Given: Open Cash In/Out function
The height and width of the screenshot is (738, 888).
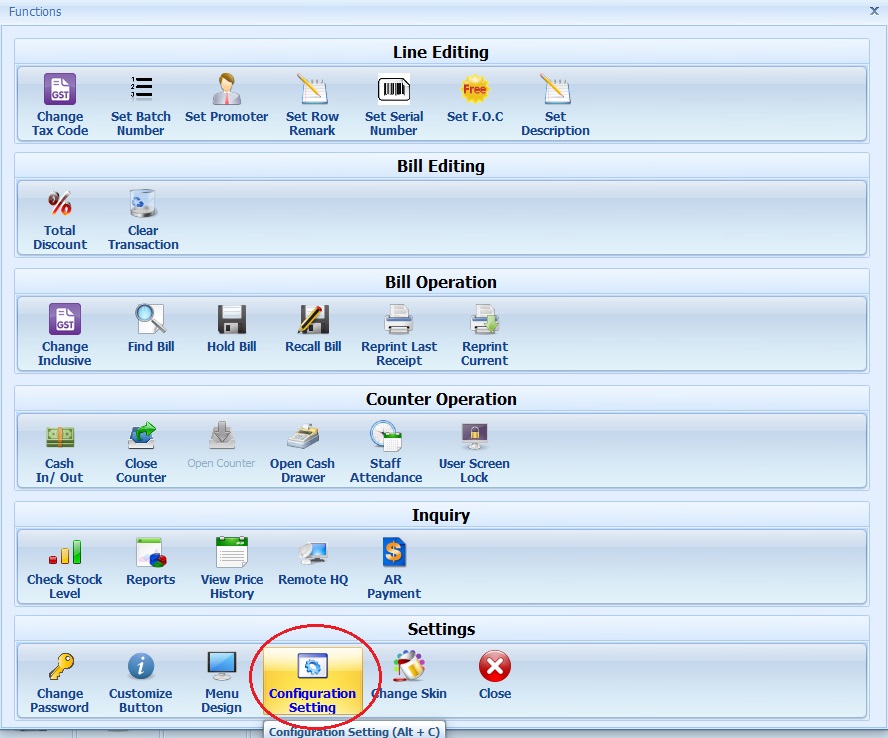Looking at the screenshot, I should [59, 437].
